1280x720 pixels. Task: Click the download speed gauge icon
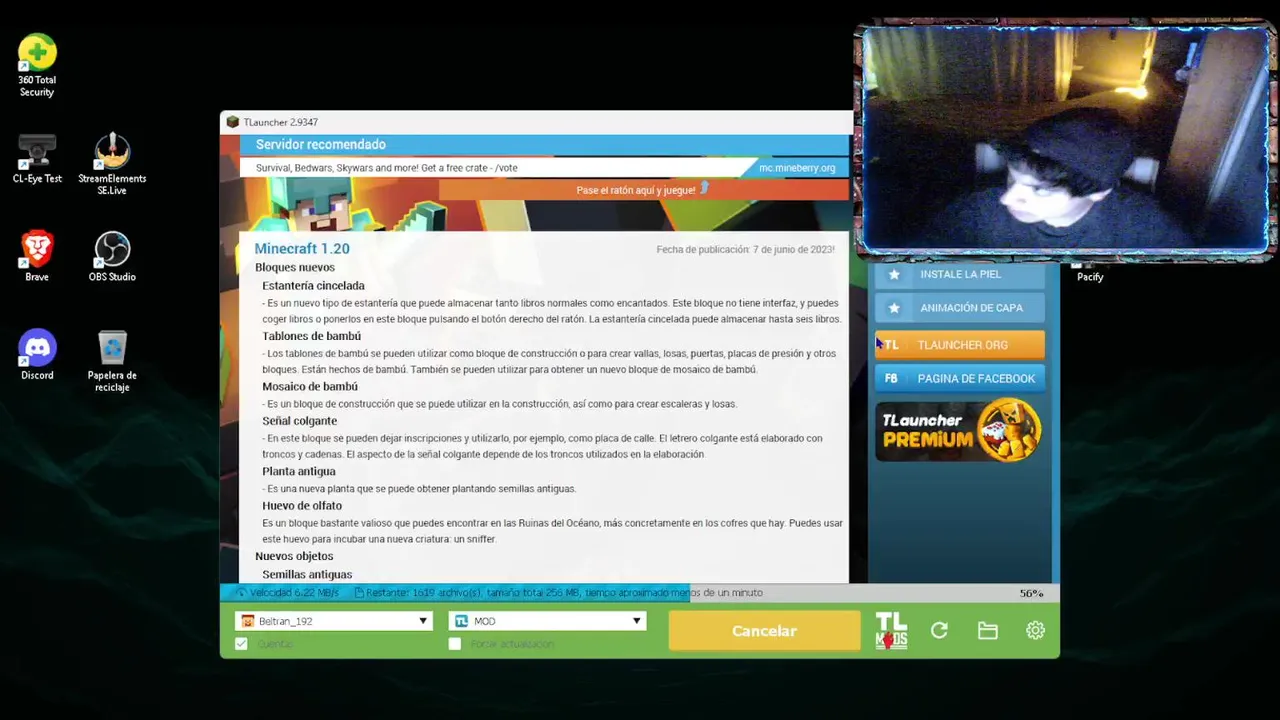242,593
